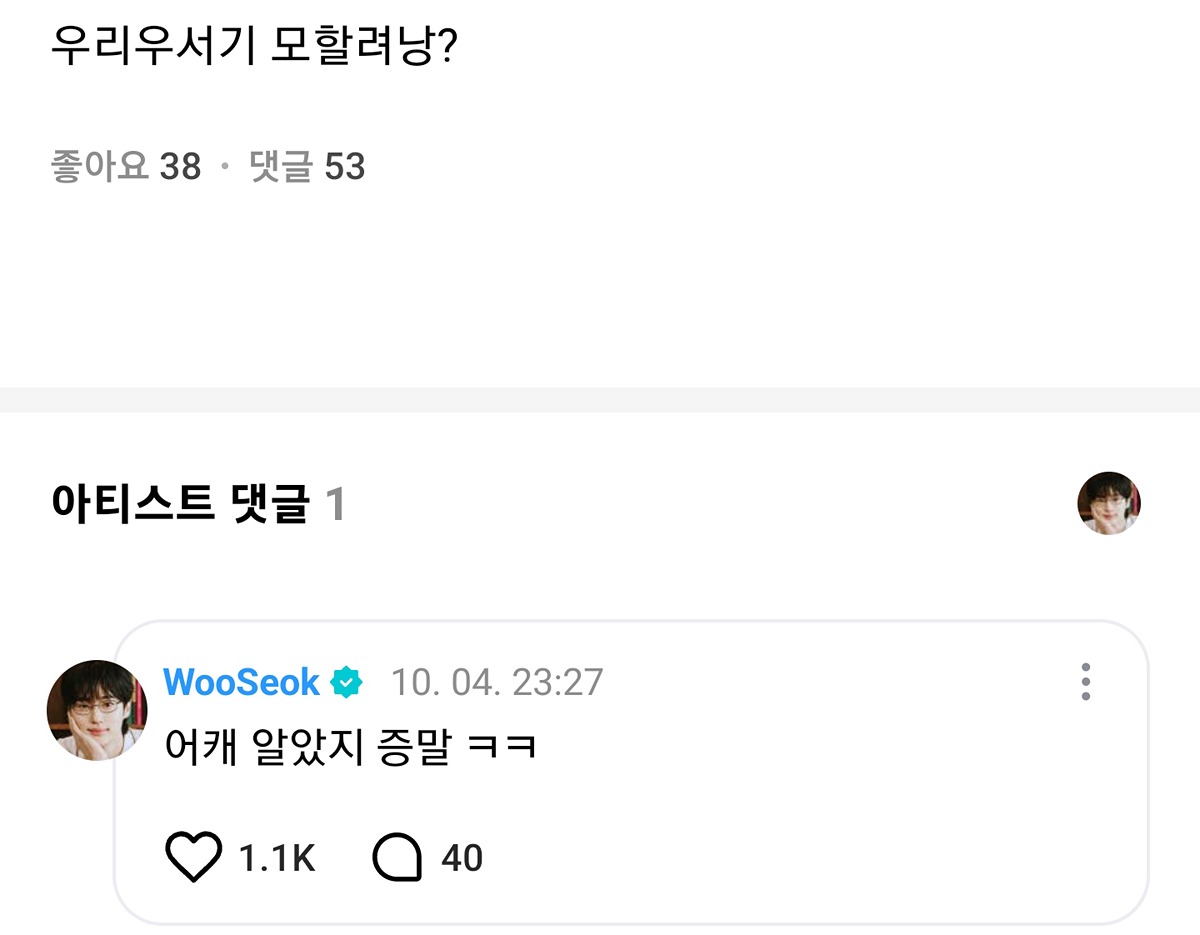Image resolution: width=1200 pixels, height=935 pixels.
Task: Open the three-dot comment options menu
Action: [x=1086, y=682]
